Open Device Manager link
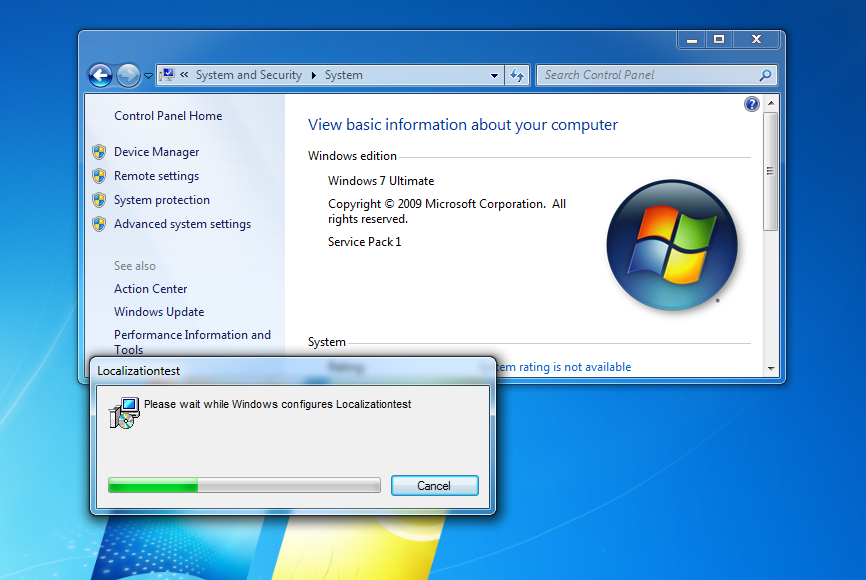866x580 pixels. (156, 152)
